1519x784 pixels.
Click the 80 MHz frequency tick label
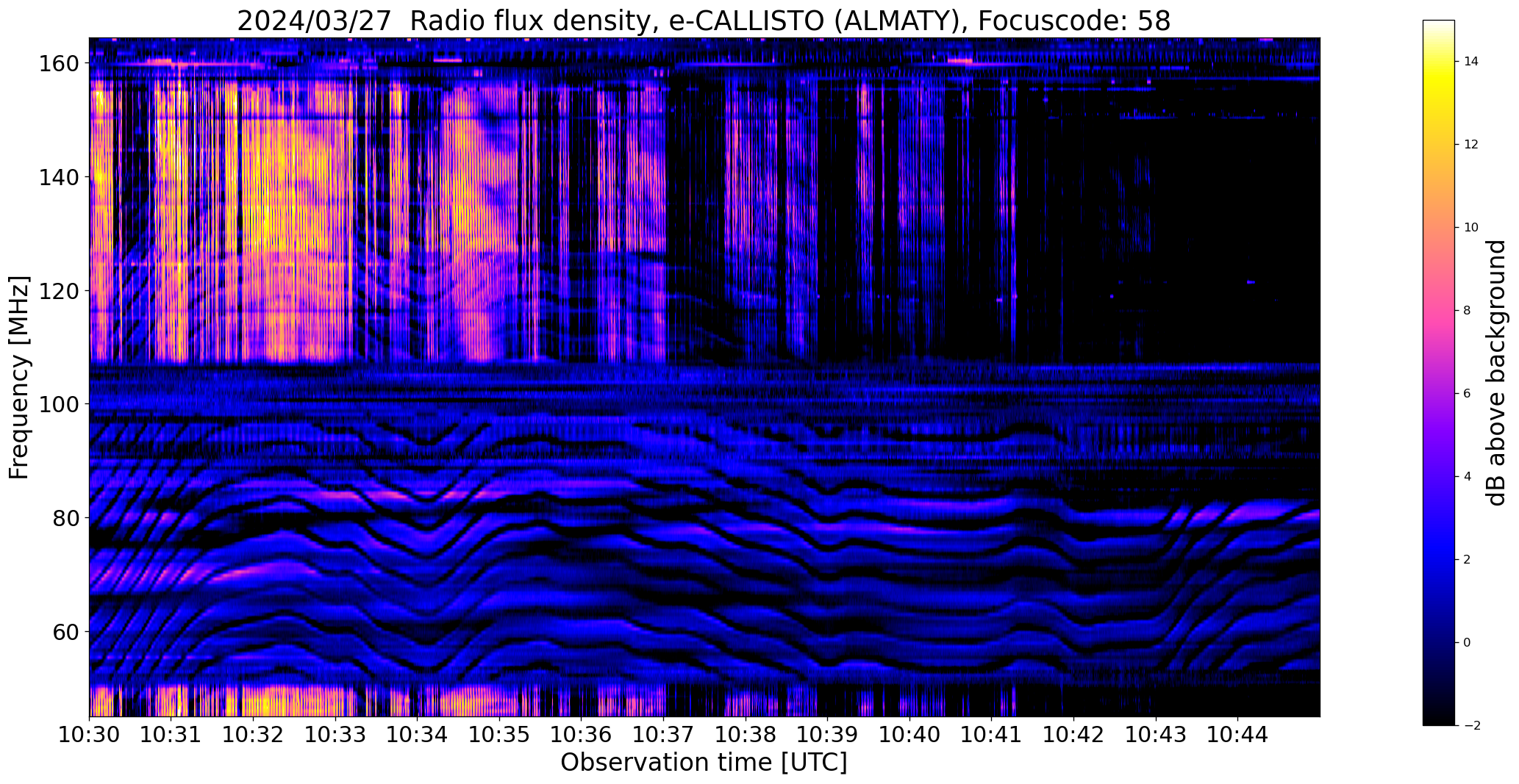pos(65,517)
